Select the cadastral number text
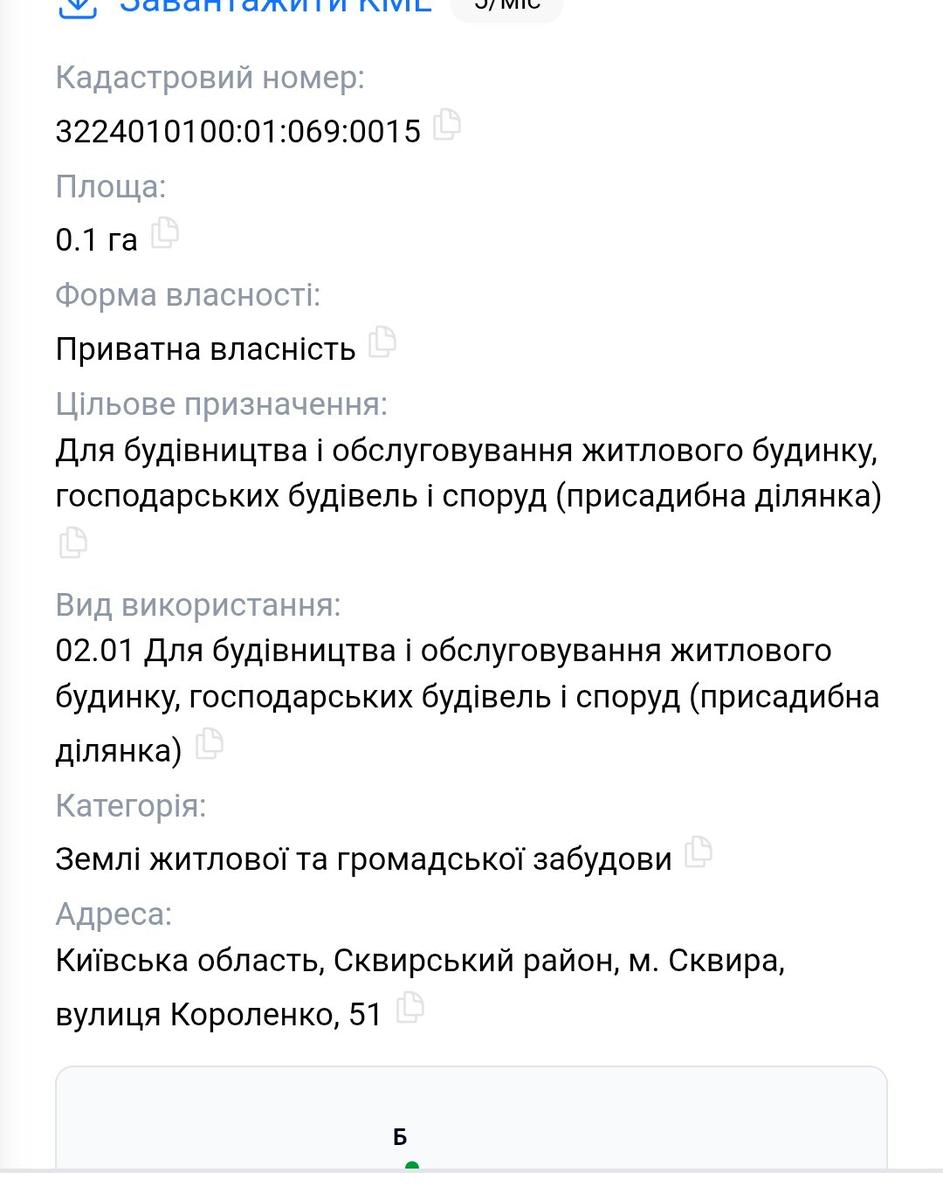Viewport: 943px width, 1200px height. [238, 131]
